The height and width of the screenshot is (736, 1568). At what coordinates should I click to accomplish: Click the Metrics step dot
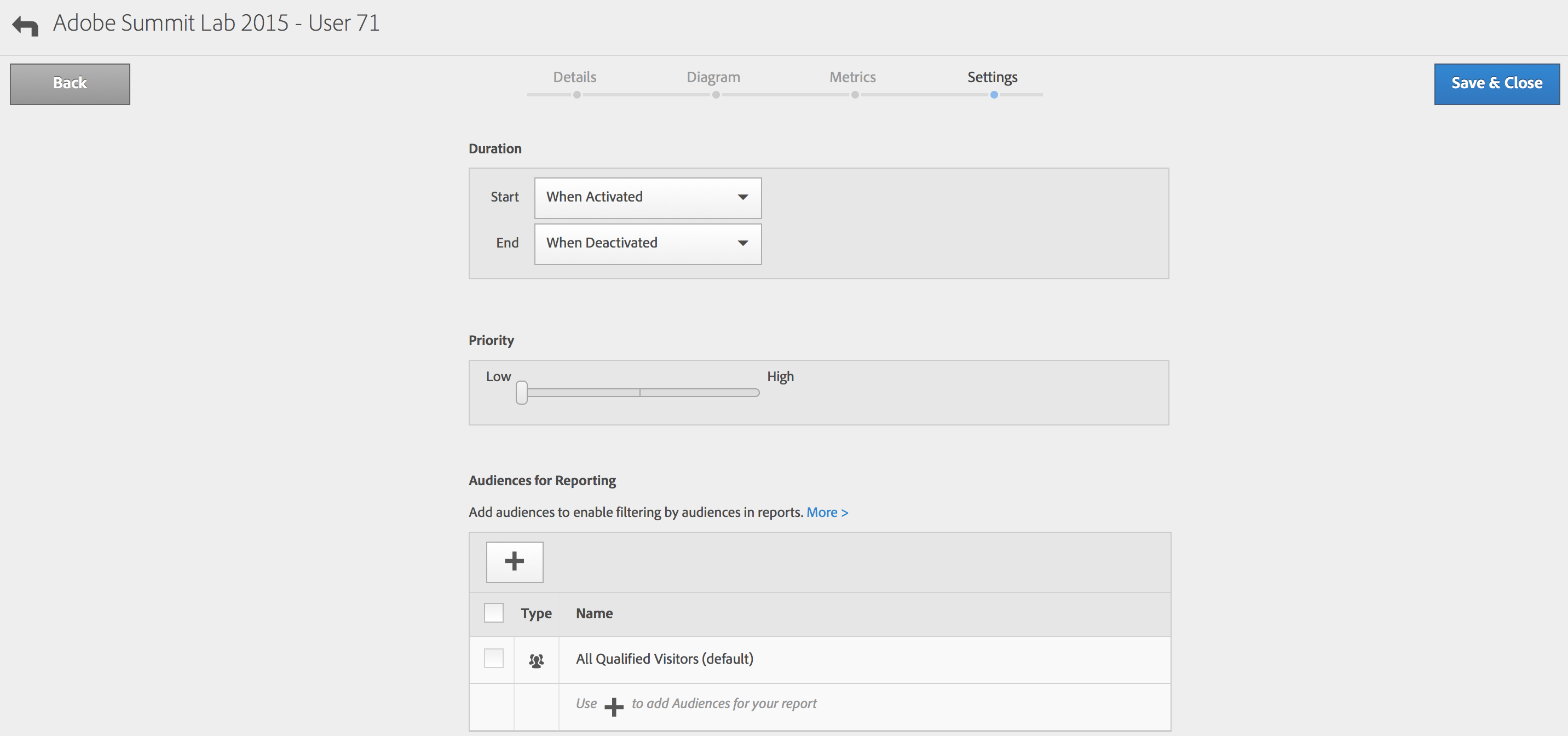point(855,95)
